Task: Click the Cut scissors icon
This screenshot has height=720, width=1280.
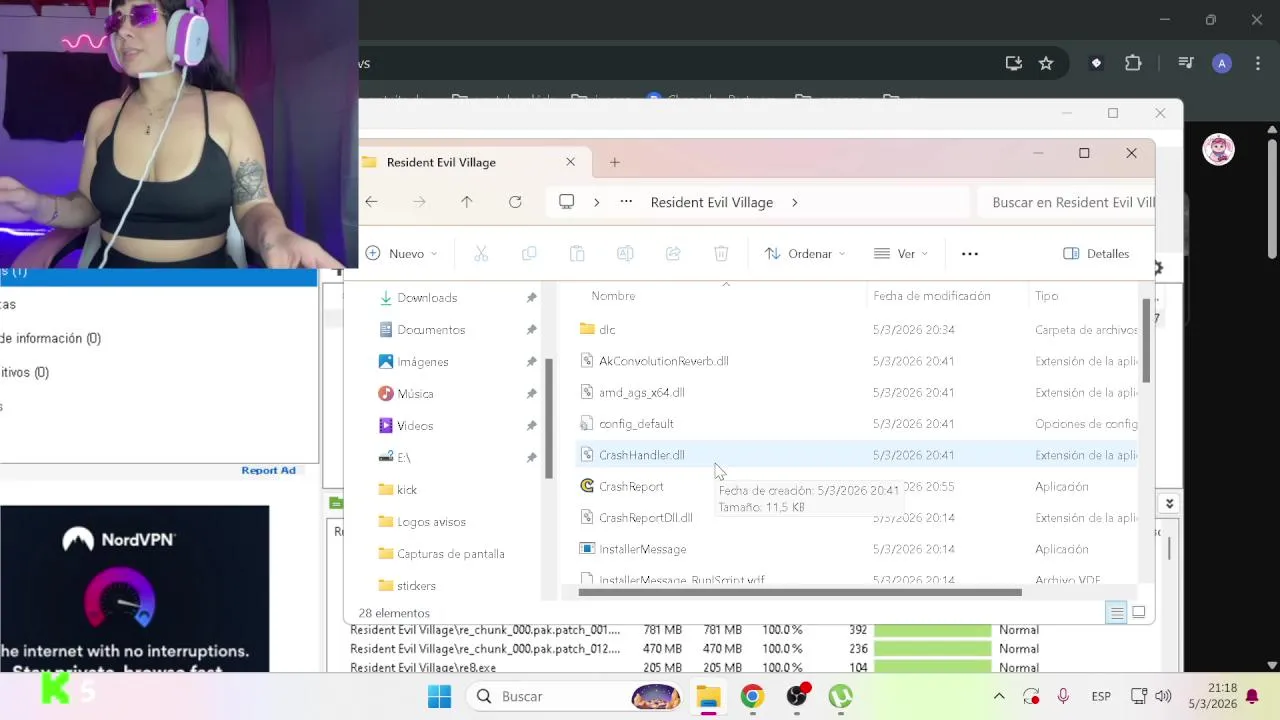Action: (x=481, y=254)
